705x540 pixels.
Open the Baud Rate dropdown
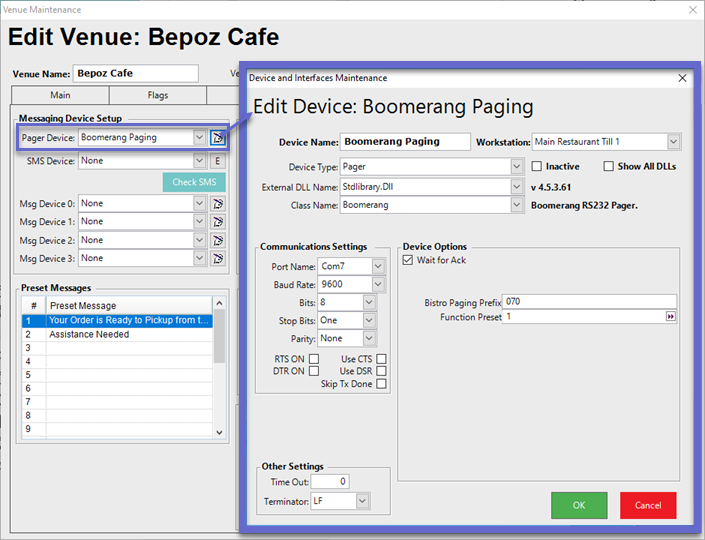(x=378, y=284)
